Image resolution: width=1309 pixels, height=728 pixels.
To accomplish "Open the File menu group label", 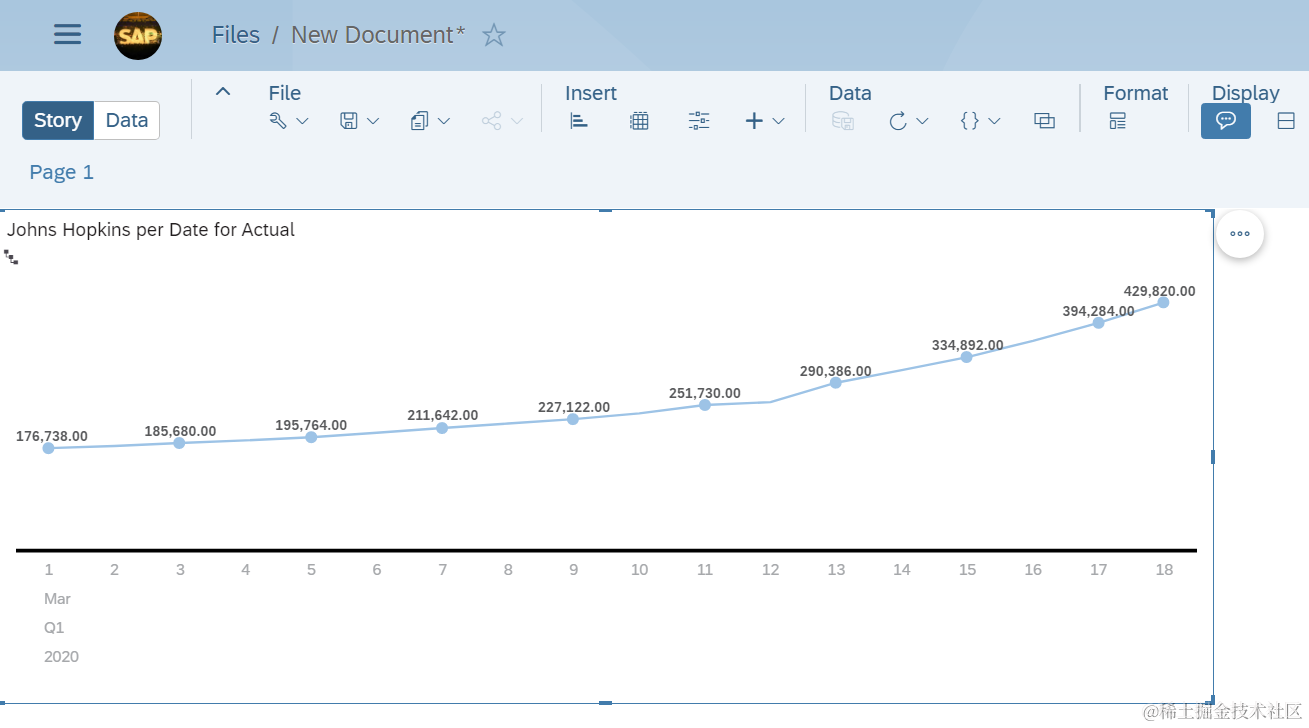I will 285,93.
